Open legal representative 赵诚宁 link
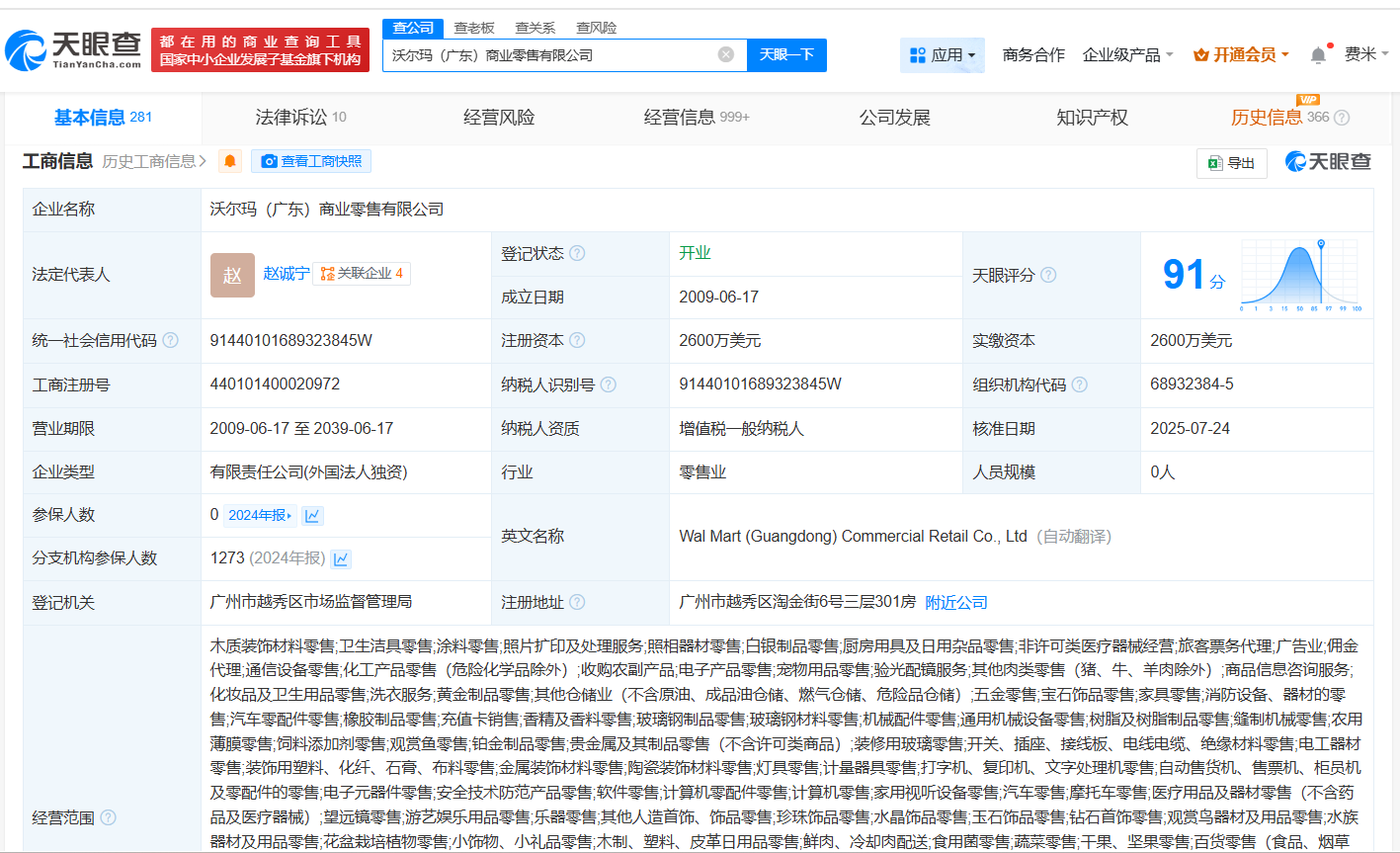This screenshot has height=853, width=1400. point(286,274)
